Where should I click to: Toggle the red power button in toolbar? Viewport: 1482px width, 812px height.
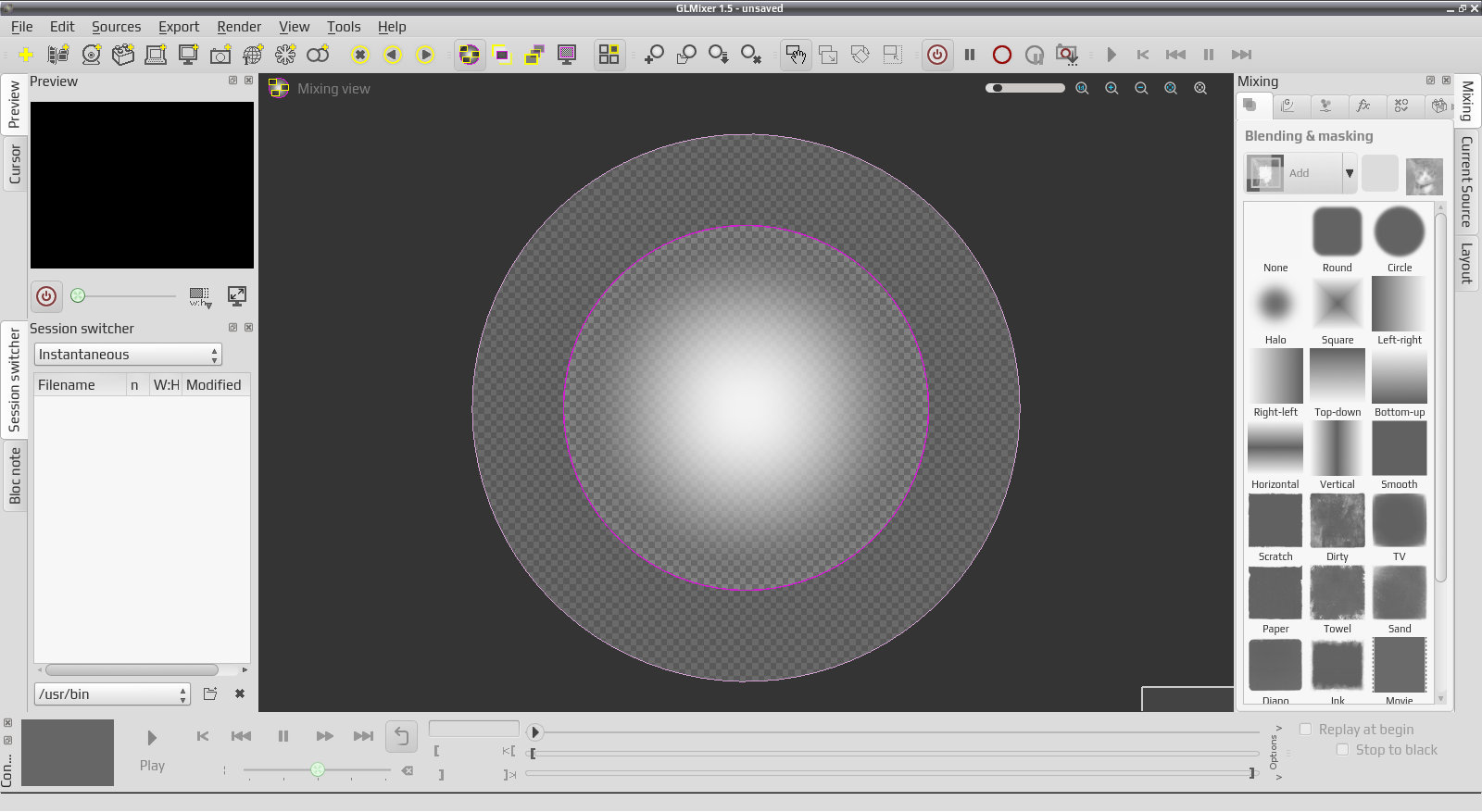[937, 55]
